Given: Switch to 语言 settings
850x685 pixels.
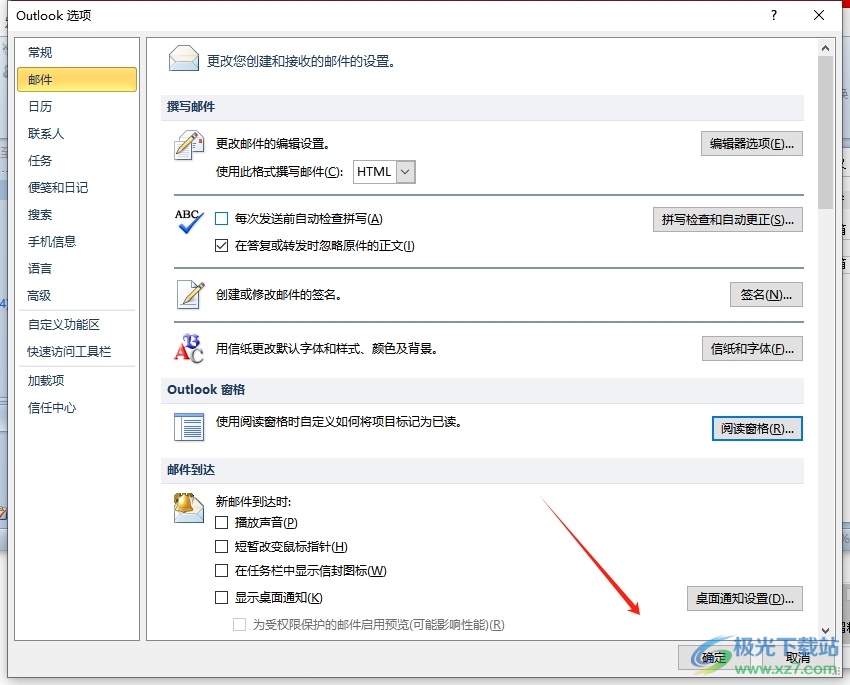Looking at the screenshot, I should tap(77, 268).
